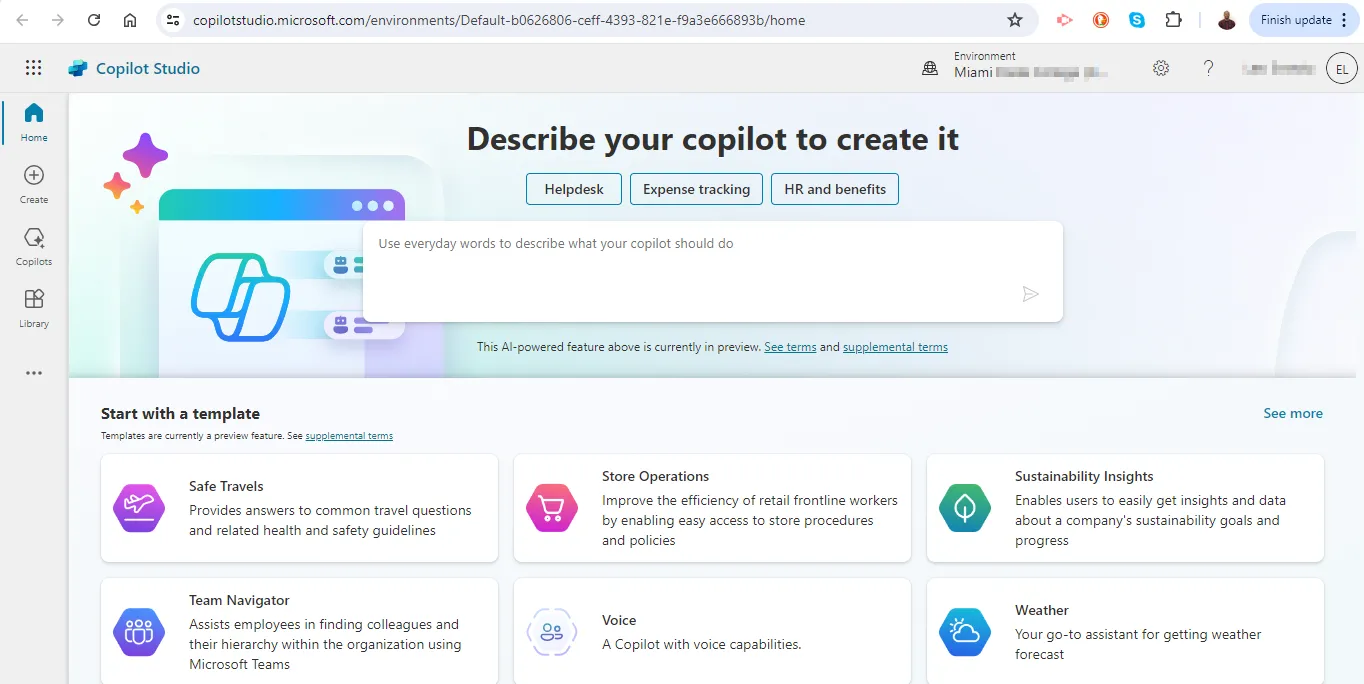This screenshot has width=1364, height=684.
Task: Click the Sustainability Insights leaf icon
Action: pyautogui.click(x=964, y=508)
